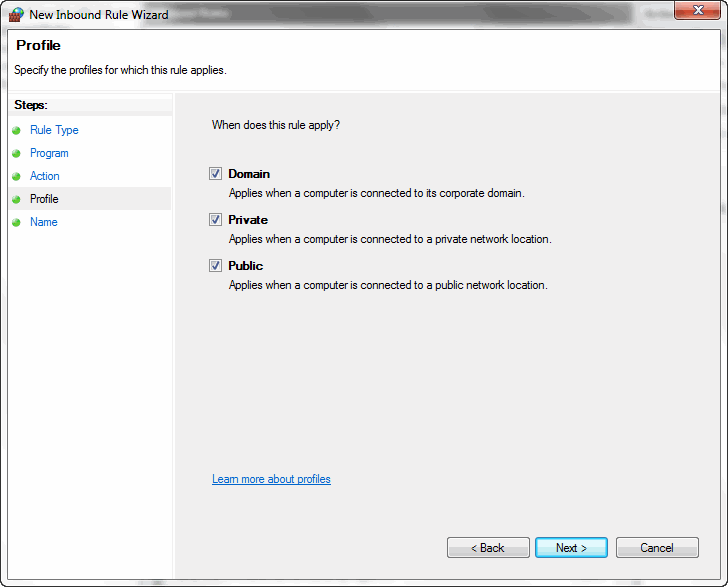Click green bullet beside Name step
This screenshot has width=728, height=587.
point(16,222)
